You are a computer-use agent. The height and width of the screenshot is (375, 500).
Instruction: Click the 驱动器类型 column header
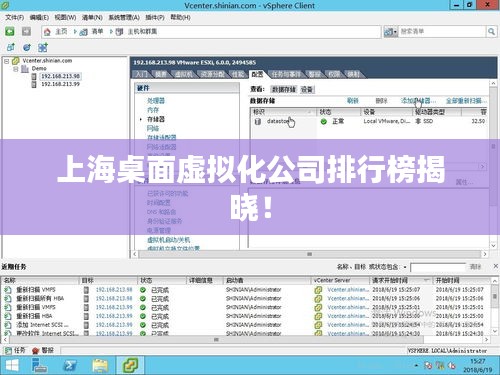click(x=437, y=112)
